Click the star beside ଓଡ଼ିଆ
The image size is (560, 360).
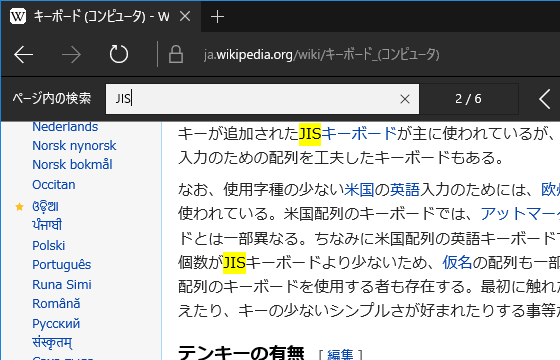(x=20, y=206)
